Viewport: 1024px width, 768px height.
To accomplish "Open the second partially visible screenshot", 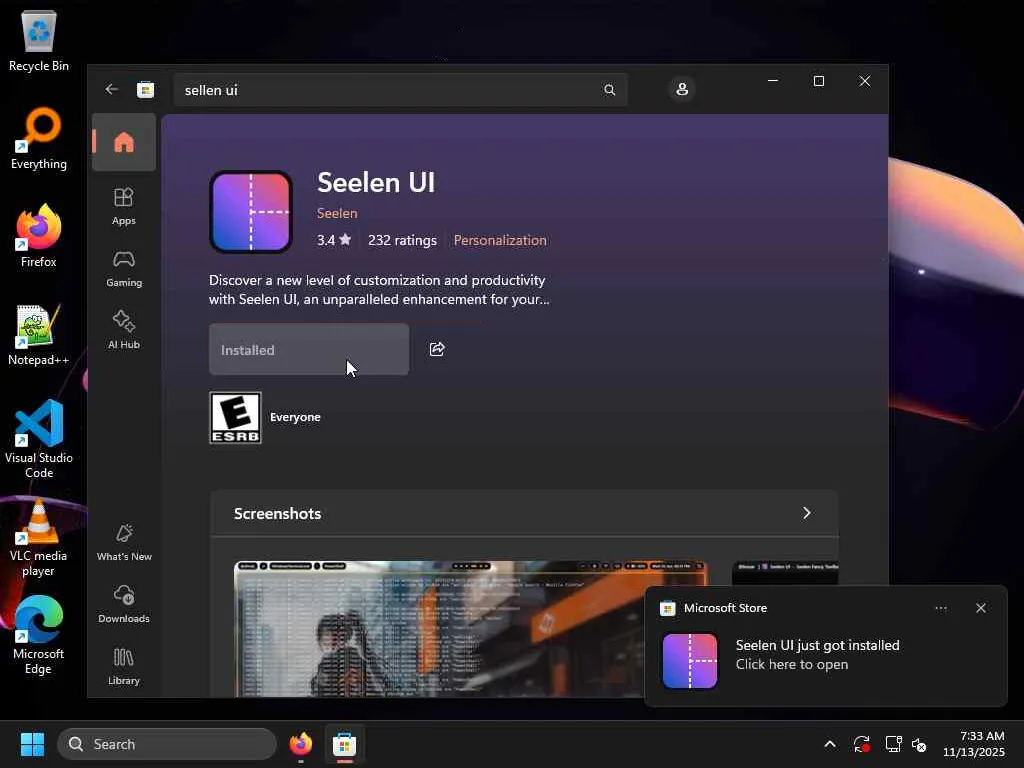I will [785, 573].
